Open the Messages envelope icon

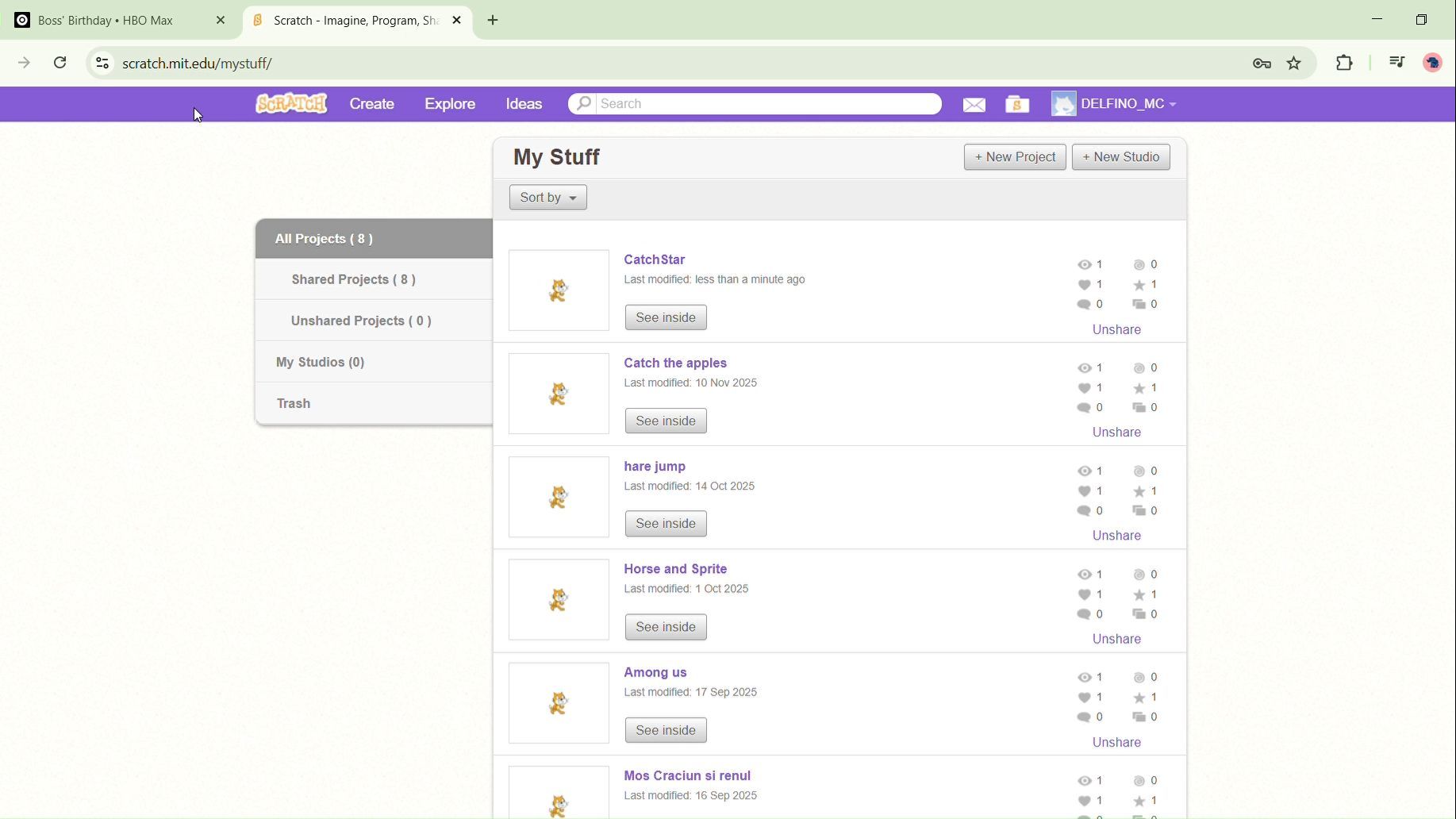coord(974,105)
